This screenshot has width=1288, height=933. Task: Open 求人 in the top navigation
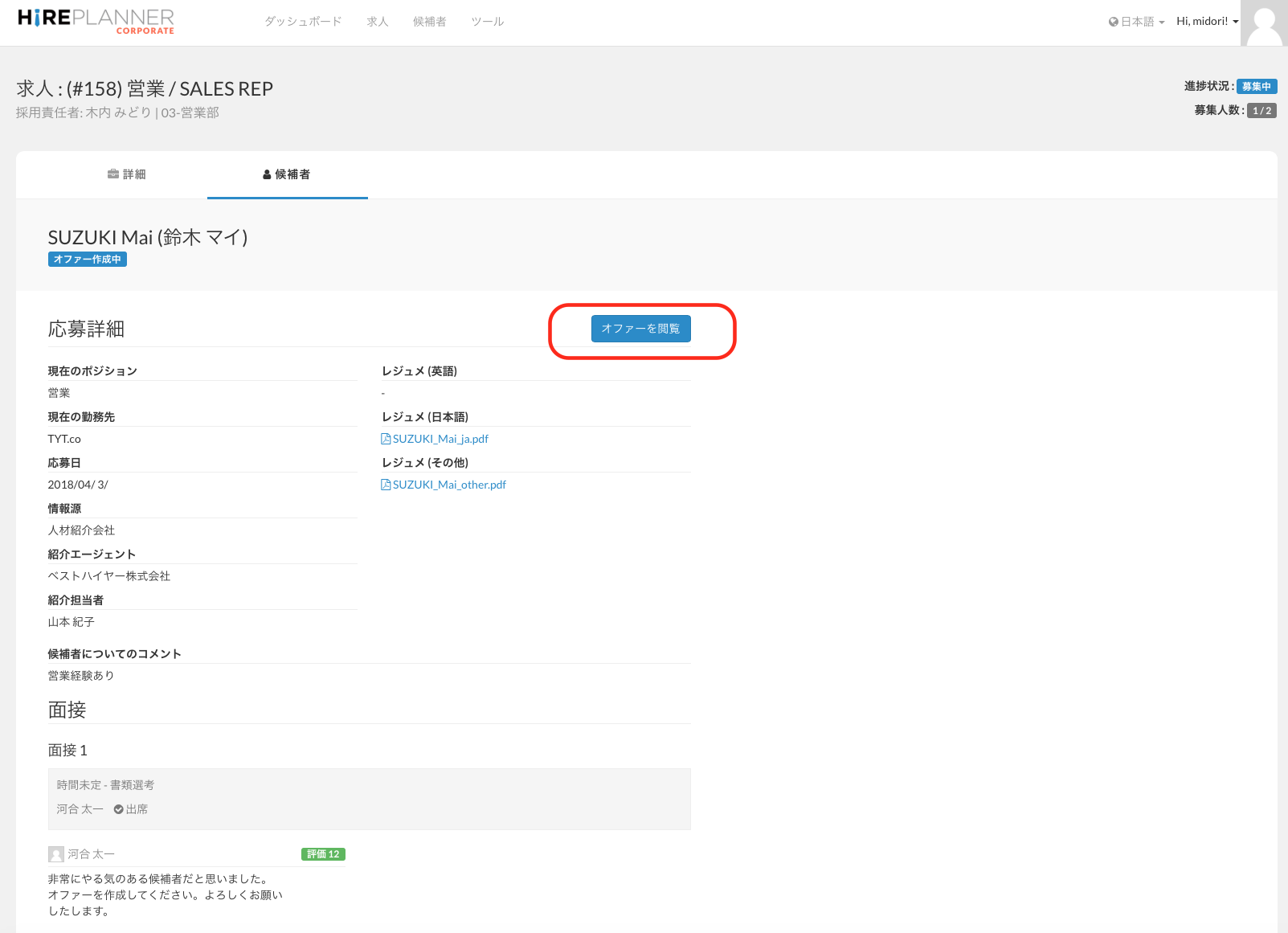tap(378, 22)
